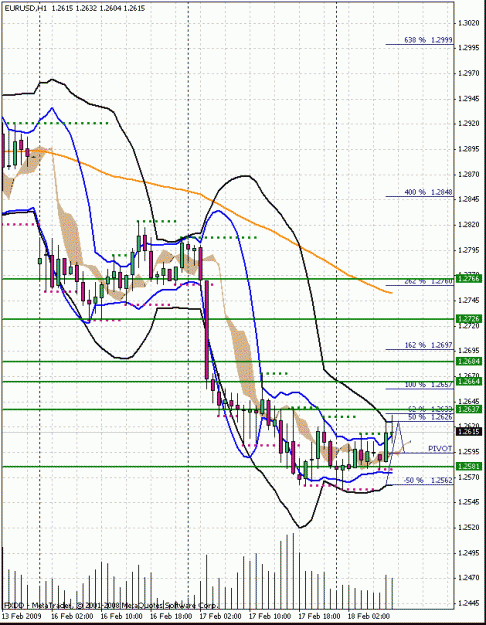Click the 18 Feb 02:00 time label
The width and height of the screenshot is (486, 625).
[369, 617]
